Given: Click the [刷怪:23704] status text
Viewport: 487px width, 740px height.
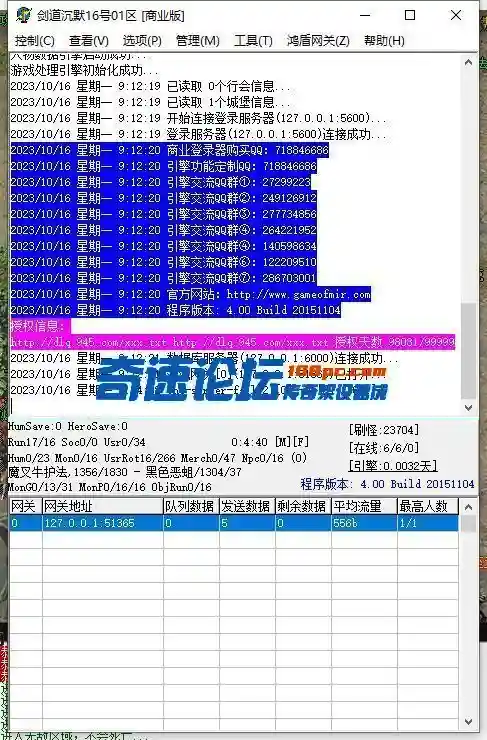Looking at the screenshot, I should (384, 430).
